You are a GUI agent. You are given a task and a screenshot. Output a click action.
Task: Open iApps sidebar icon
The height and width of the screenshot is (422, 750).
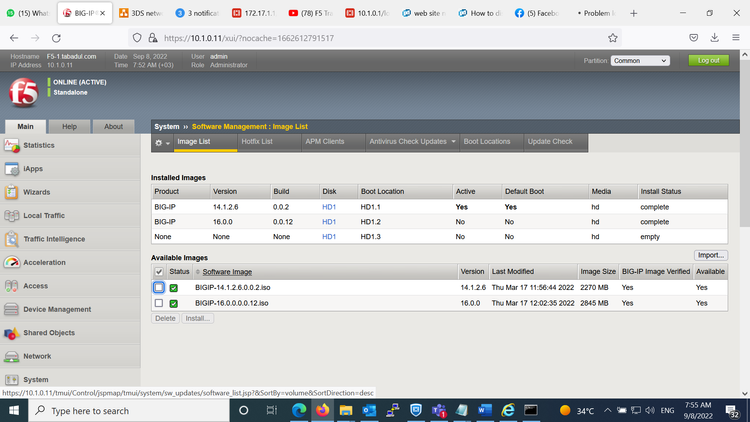tap(11, 169)
